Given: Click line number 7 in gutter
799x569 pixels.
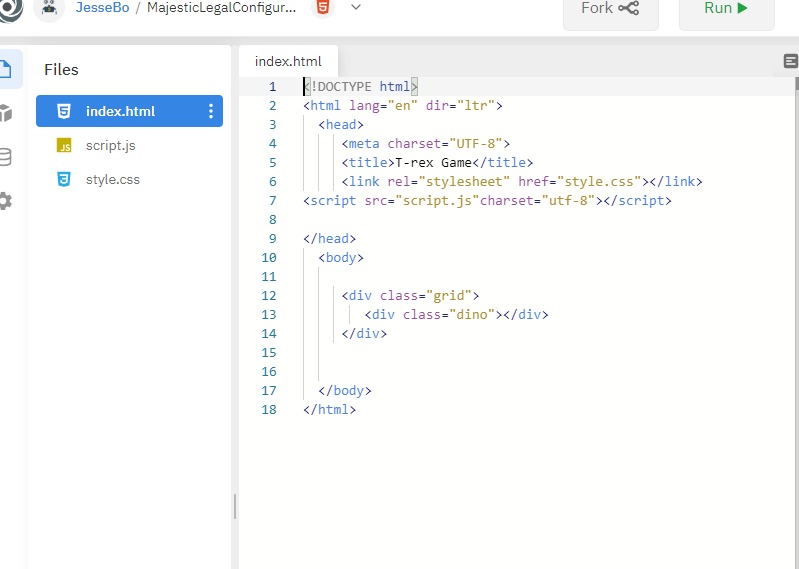Looking at the screenshot, I should tap(273, 201).
